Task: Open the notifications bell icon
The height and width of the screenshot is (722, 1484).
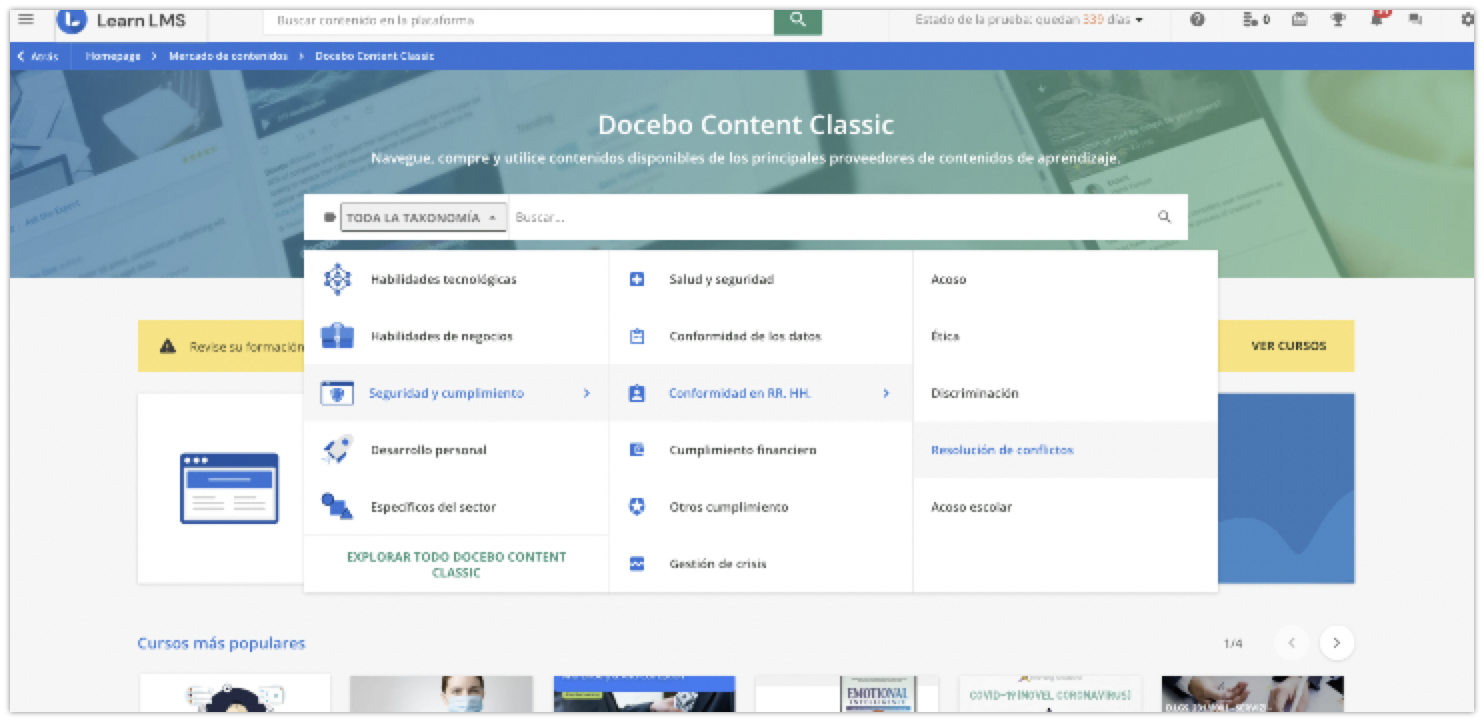Action: (1379, 20)
